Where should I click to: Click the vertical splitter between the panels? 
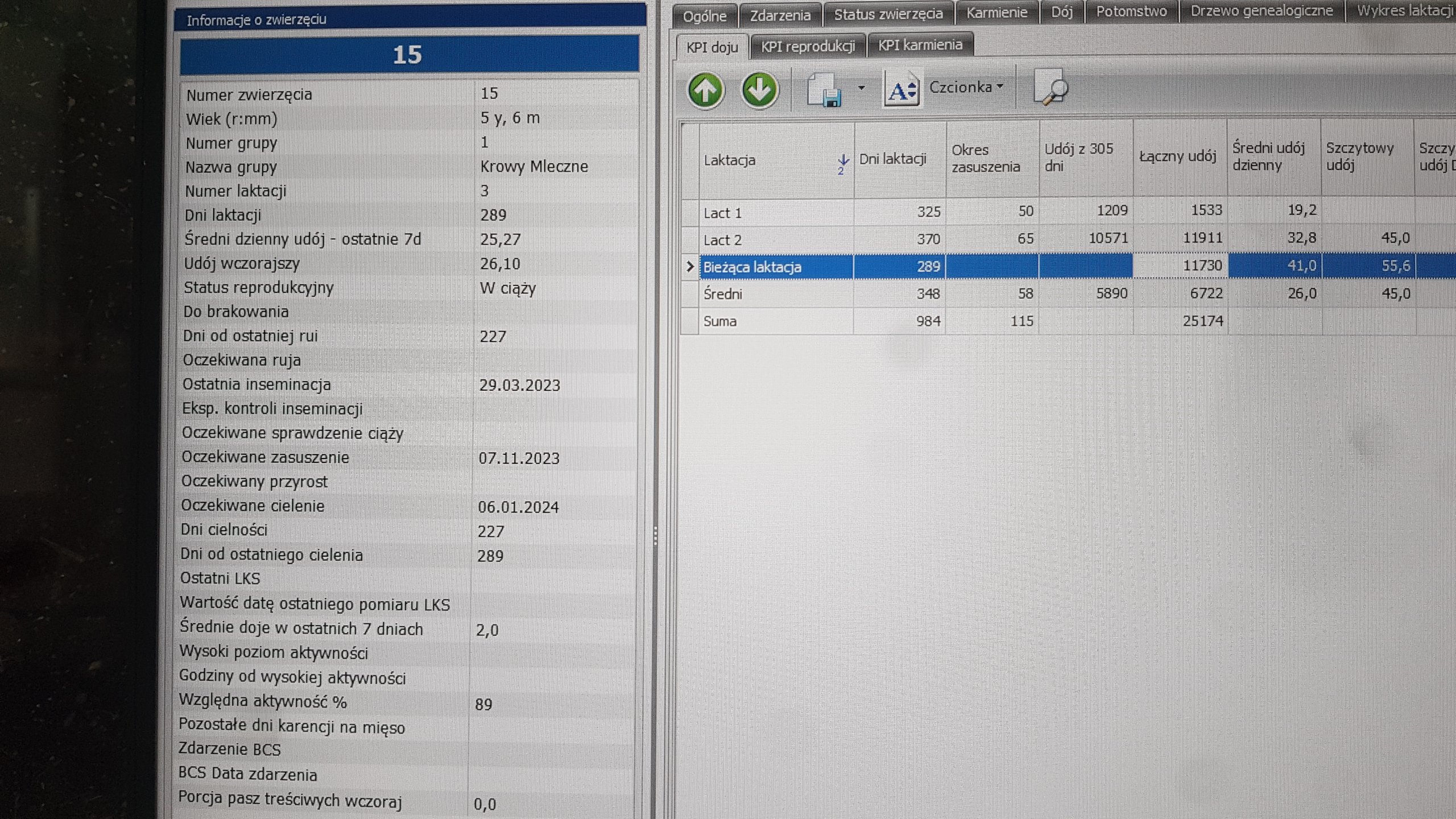tap(656, 535)
